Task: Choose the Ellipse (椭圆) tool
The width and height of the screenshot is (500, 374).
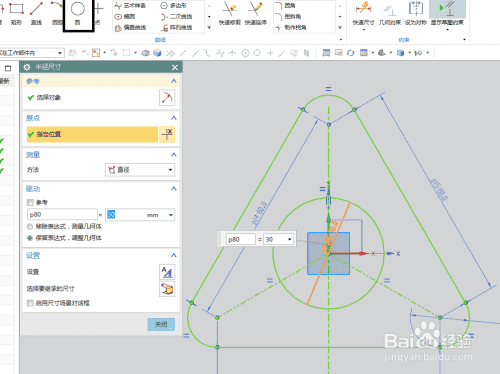Action: pyautogui.click(x=125, y=17)
